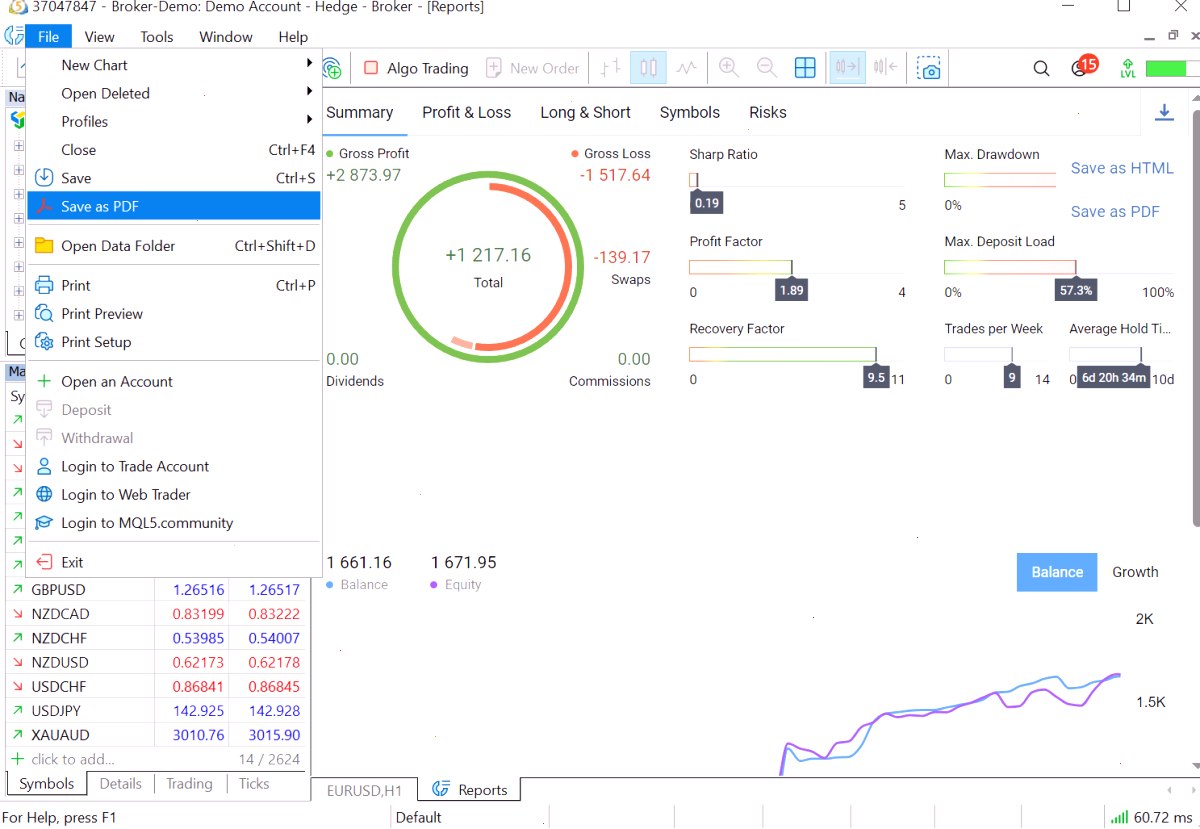The image size is (1200, 829).
Task: Switch to the Profit & Loss tab
Action: click(466, 112)
